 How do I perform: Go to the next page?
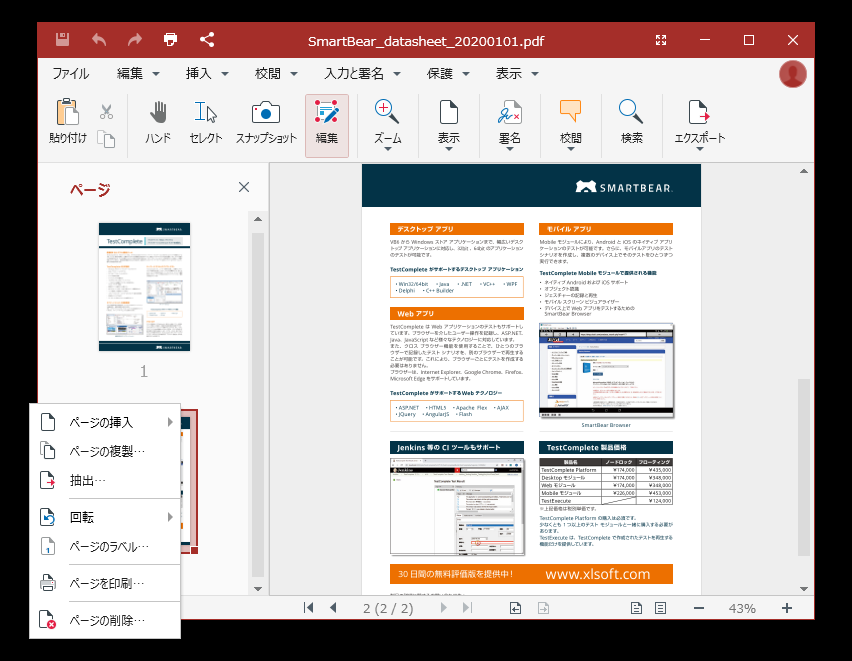(x=443, y=608)
